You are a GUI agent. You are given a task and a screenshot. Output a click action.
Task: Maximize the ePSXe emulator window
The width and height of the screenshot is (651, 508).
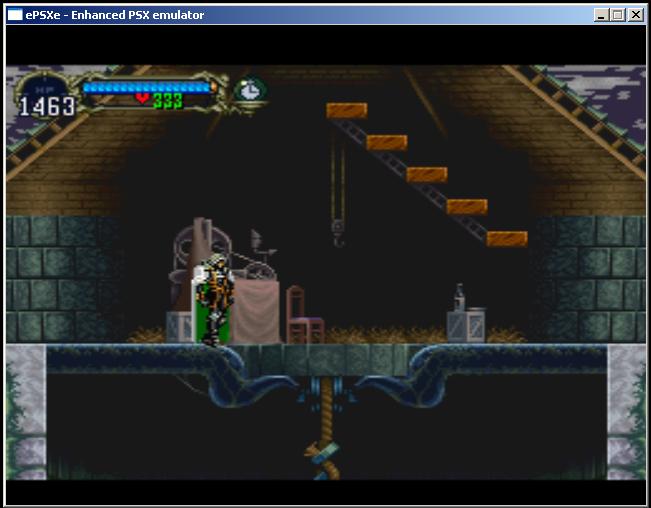point(617,15)
